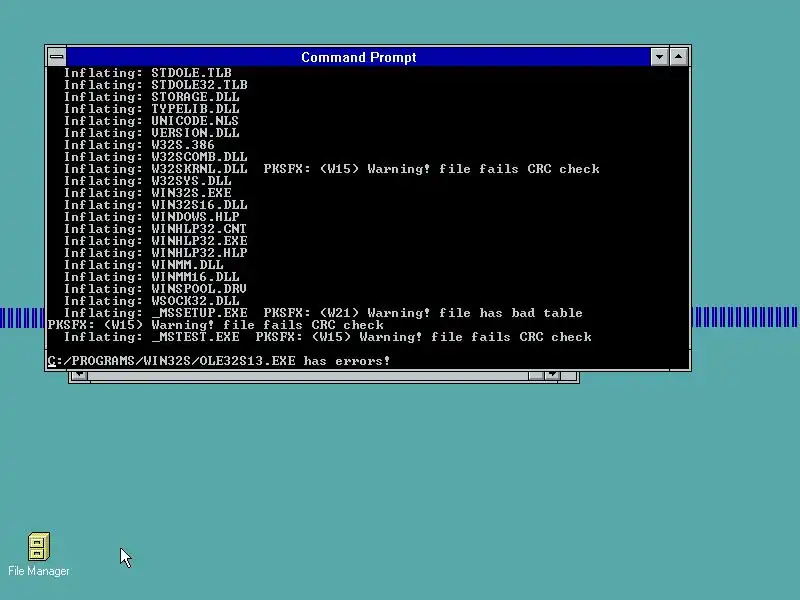
Task: Click the _MSTEST.EXE CRC check warning text
Action: (423, 337)
